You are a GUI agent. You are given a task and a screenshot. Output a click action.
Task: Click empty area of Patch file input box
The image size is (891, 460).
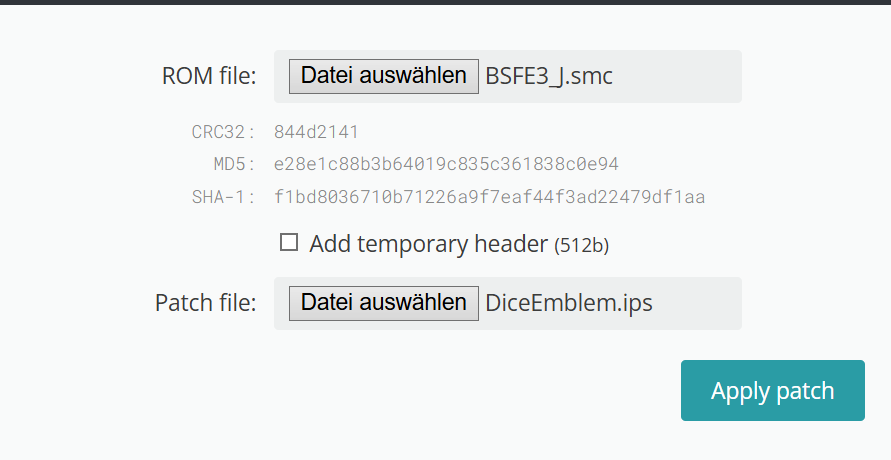pos(696,303)
